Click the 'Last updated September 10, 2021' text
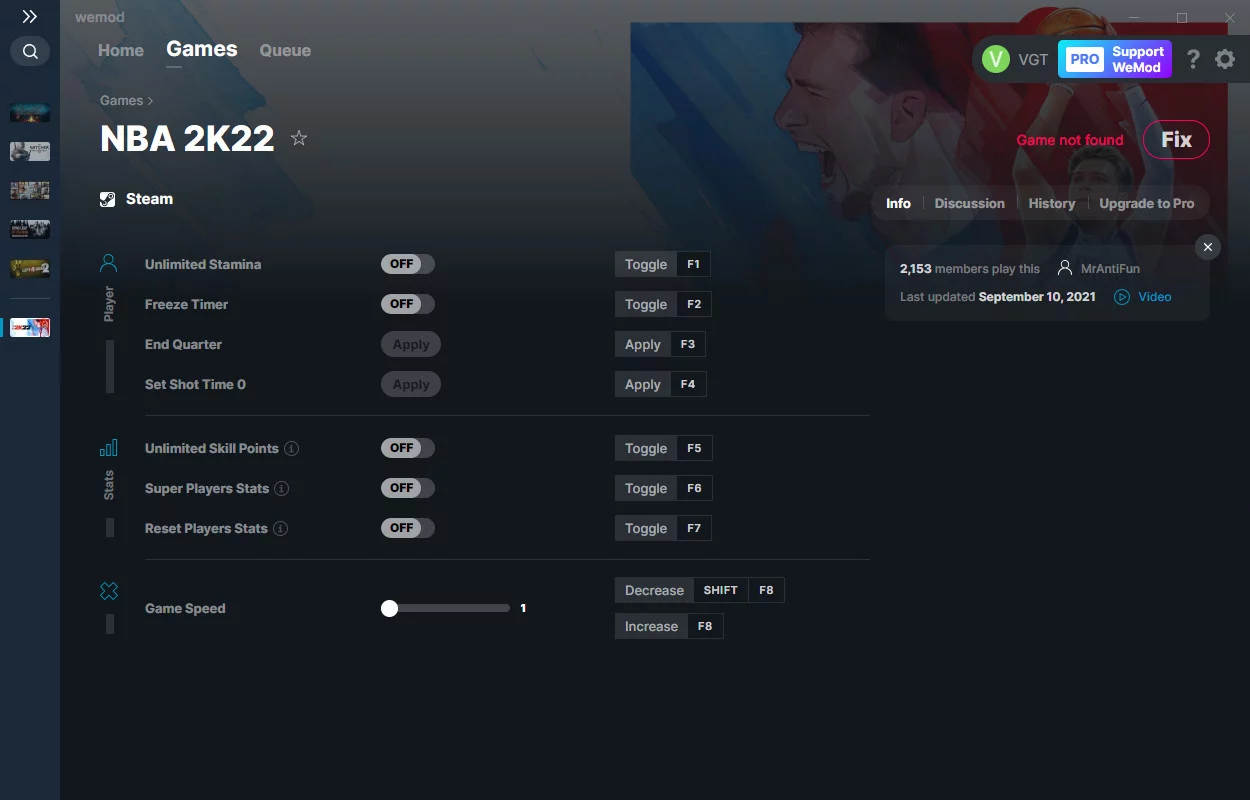 (x=998, y=297)
